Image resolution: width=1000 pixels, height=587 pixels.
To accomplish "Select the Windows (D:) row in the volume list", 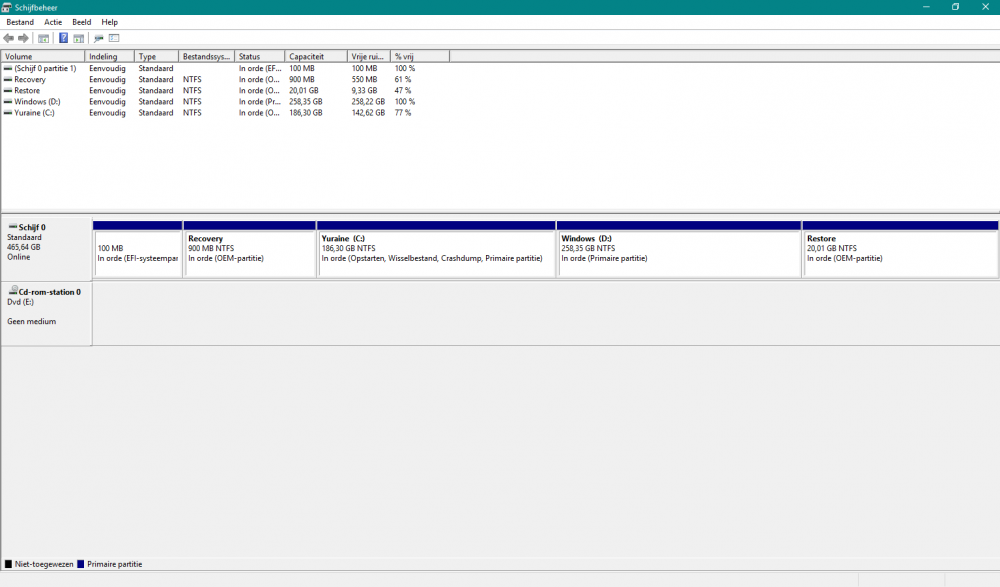I will 37,102.
